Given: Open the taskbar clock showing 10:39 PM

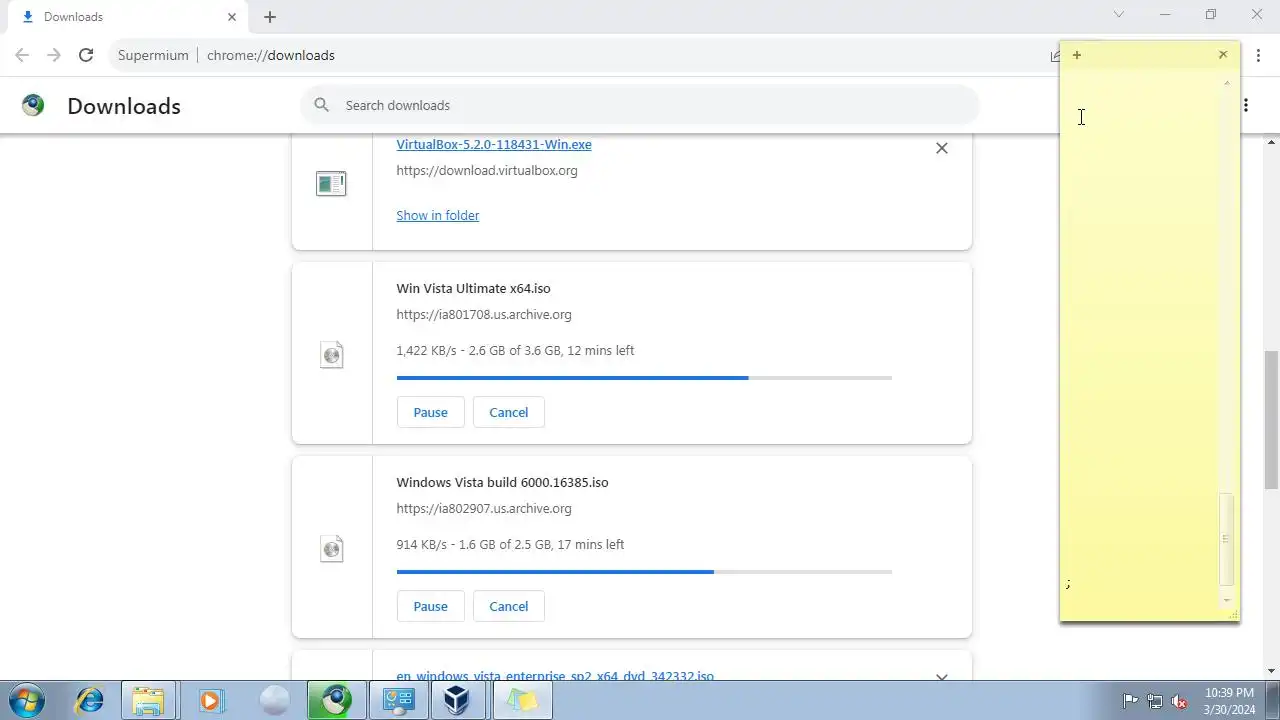Looking at the screenshot, I should coord(1229,701).
